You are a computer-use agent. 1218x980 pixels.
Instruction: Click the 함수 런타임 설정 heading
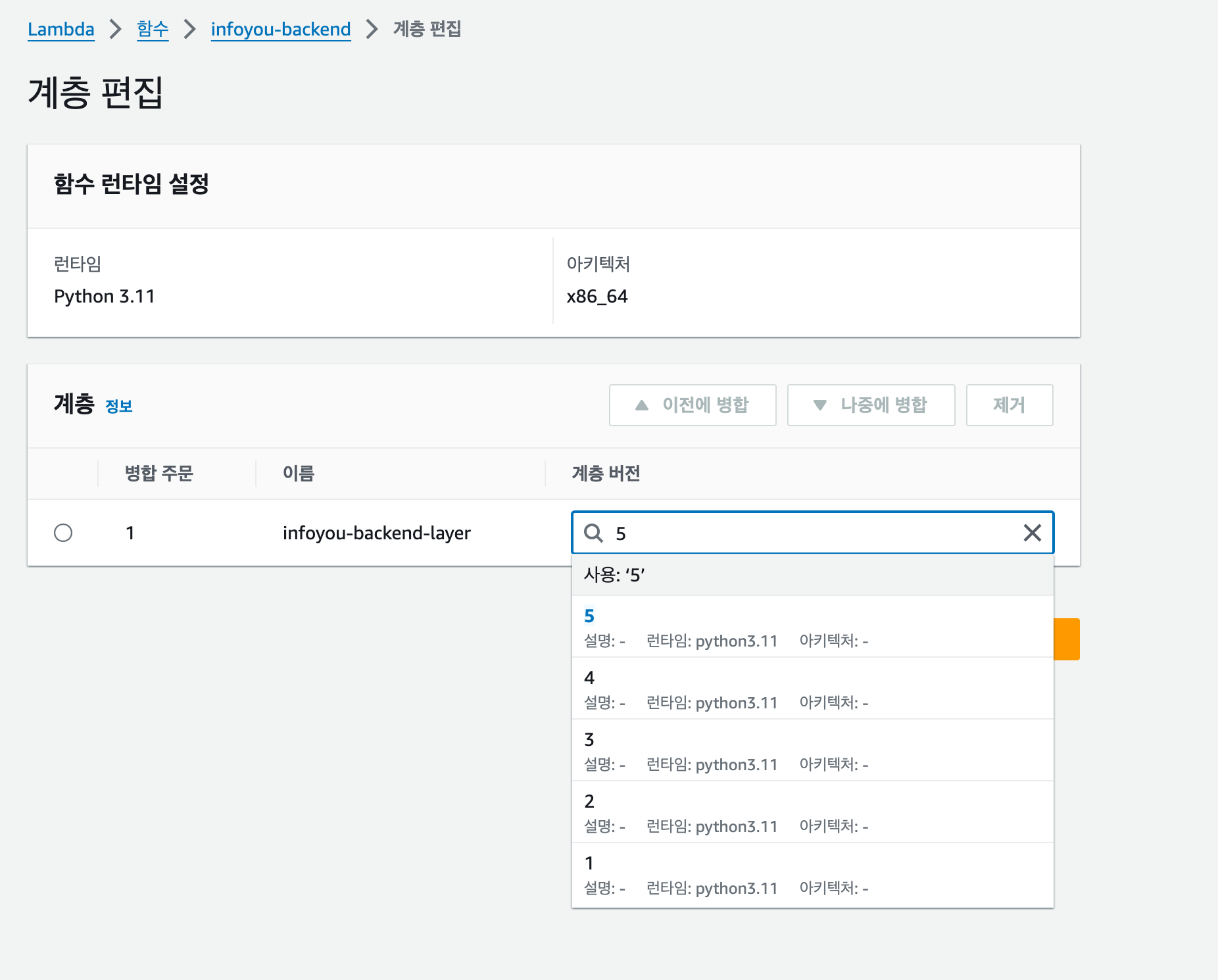point(132,184)
